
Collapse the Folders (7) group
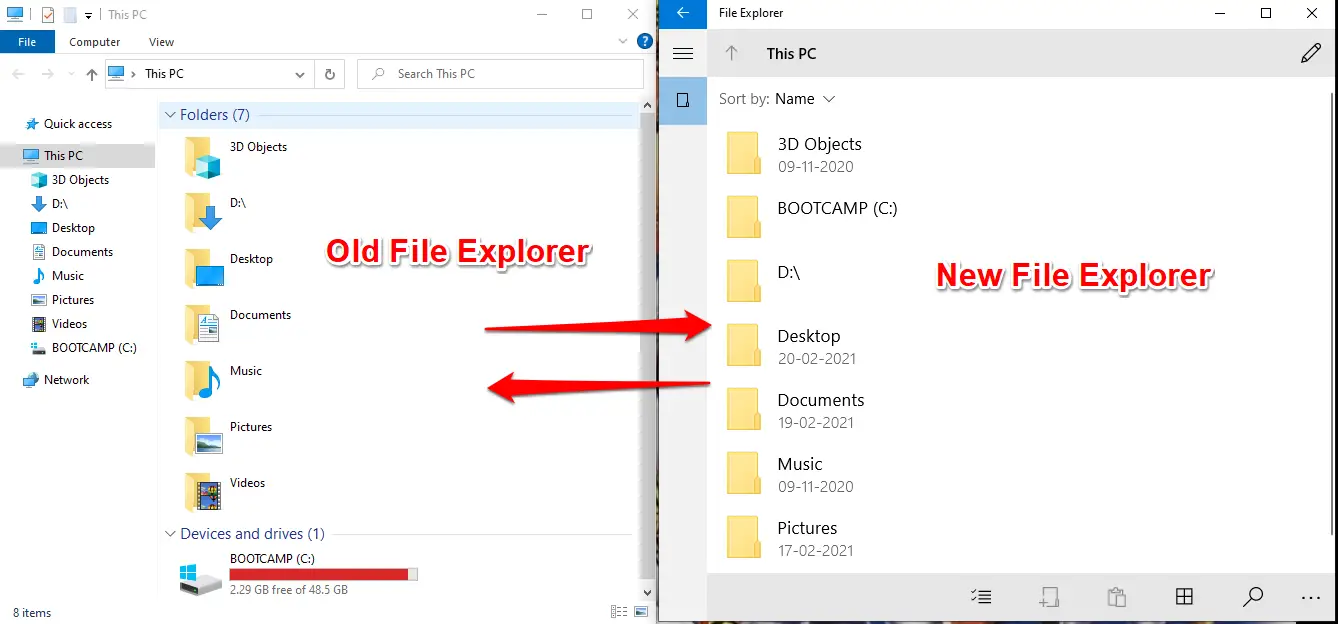(x=170, y=115)
